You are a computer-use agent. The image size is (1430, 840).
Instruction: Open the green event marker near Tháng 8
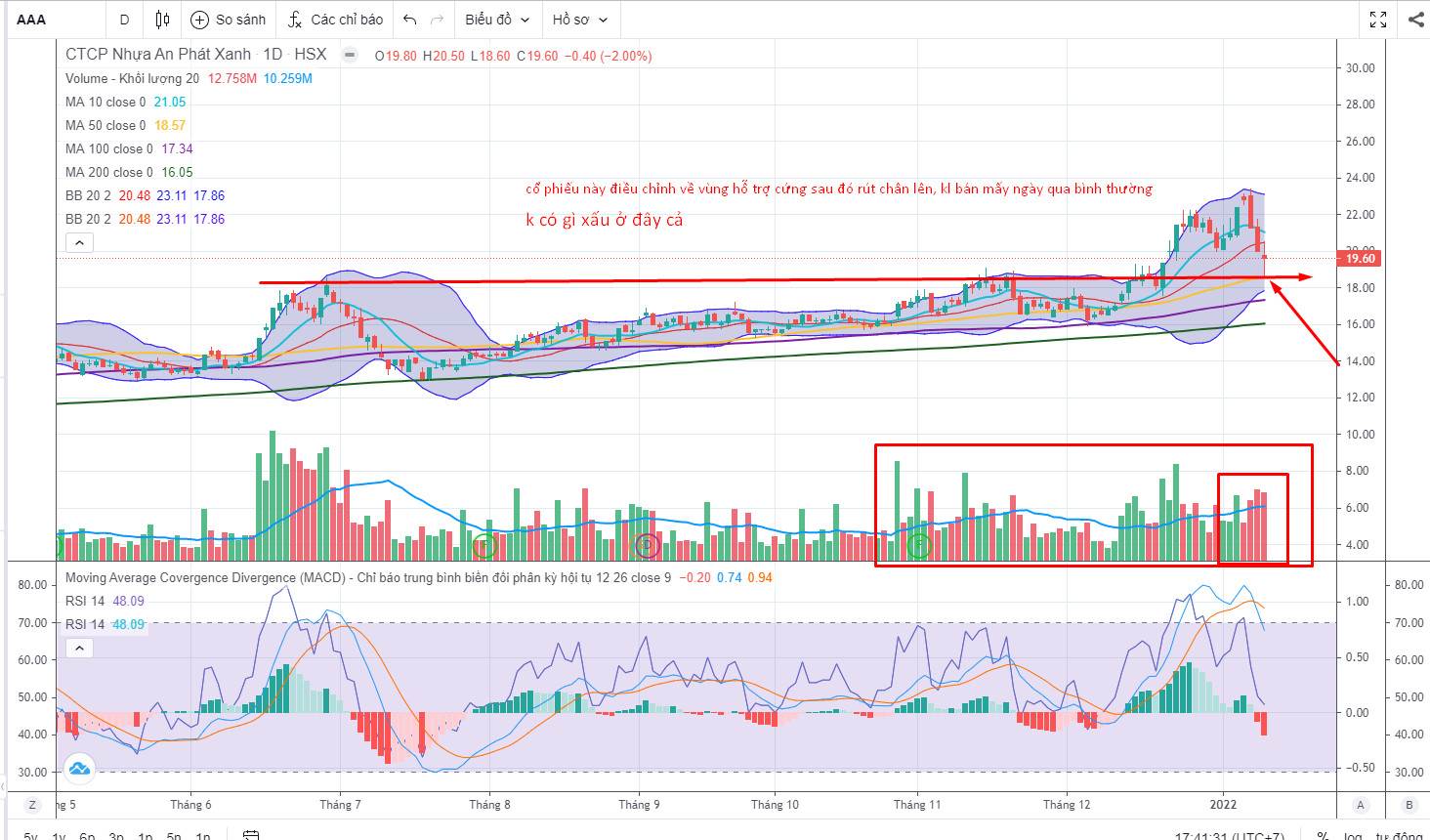pyautogui.click(x=484, y=545)
